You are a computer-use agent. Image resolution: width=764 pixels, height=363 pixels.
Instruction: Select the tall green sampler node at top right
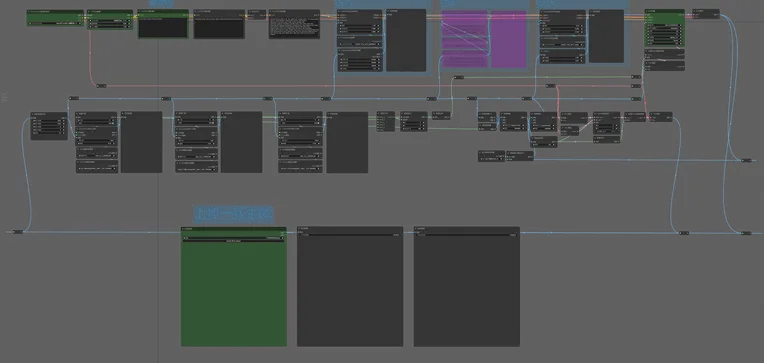point(665,28)
